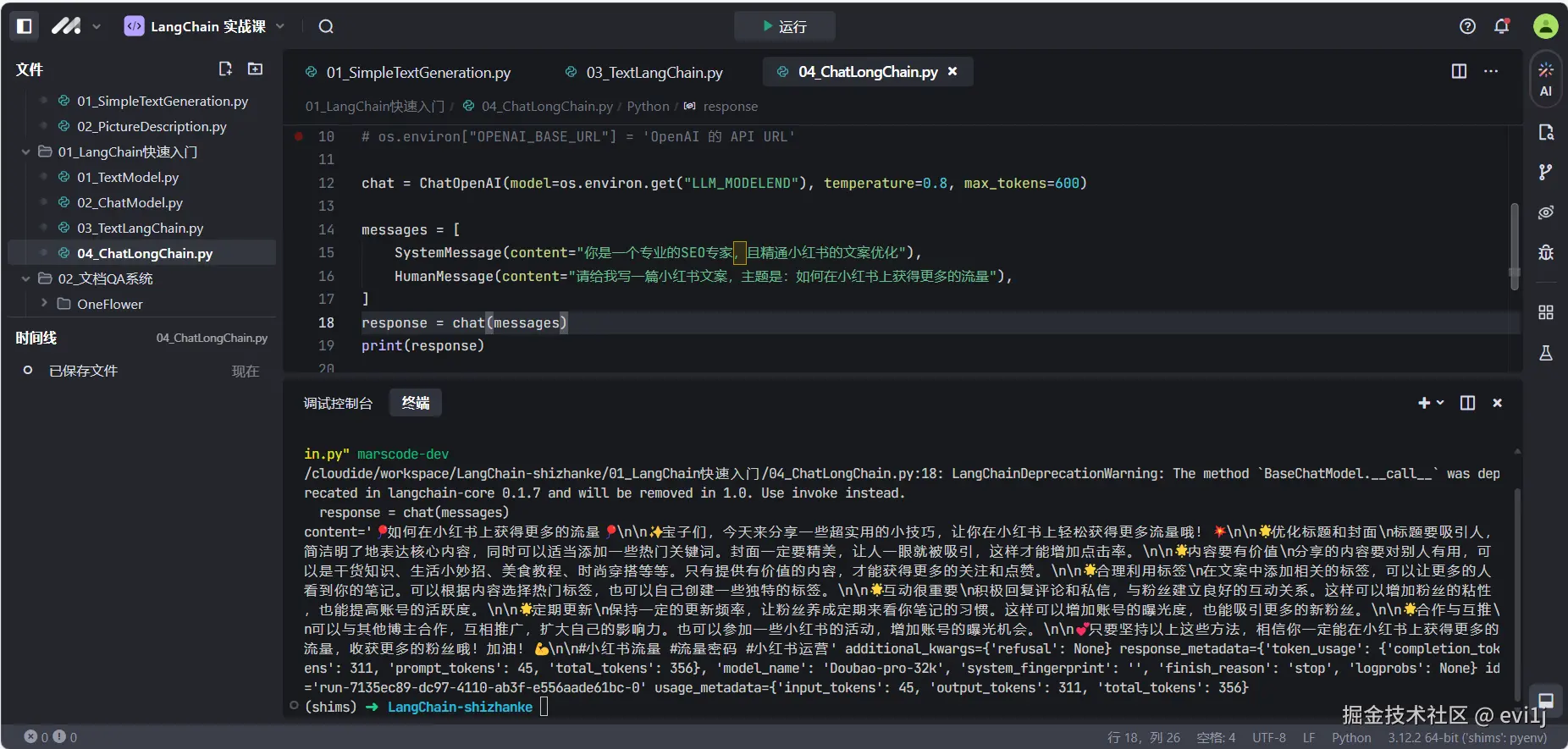1568x749 pixels.
Task: Open the feedback chat icon
Action: click(1546, 701)
